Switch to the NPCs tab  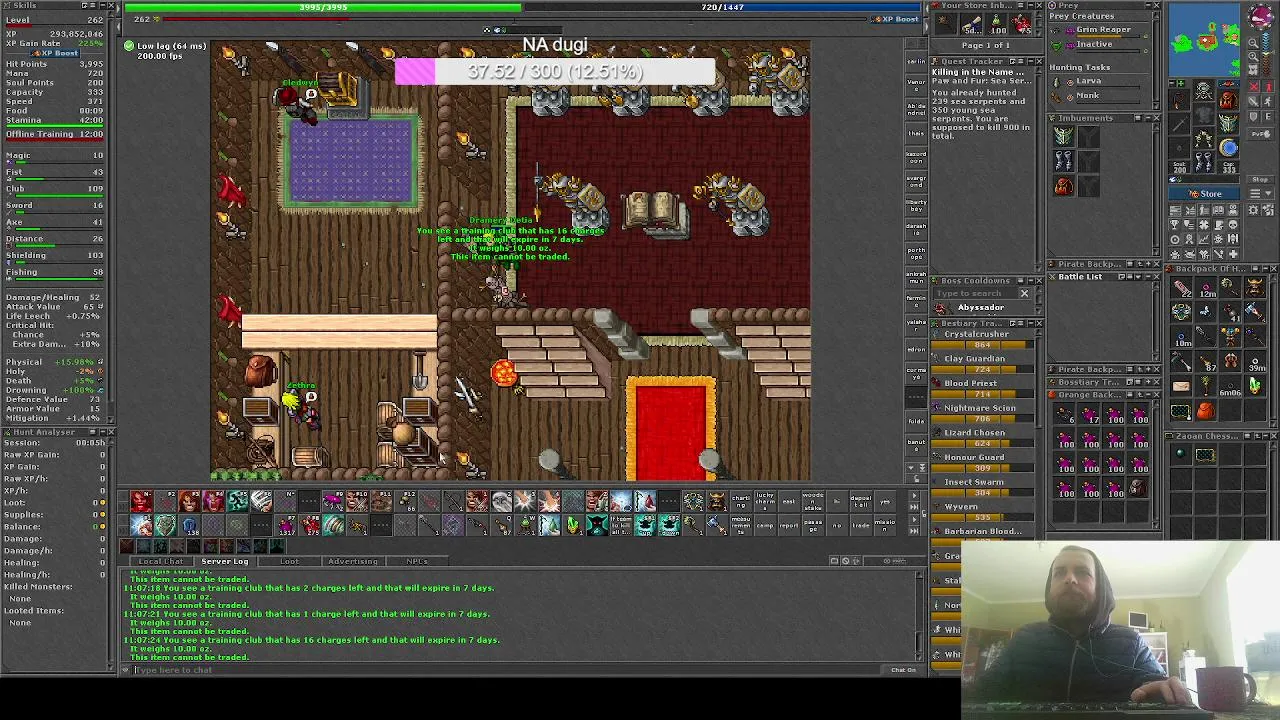click(x=417, y=562)
